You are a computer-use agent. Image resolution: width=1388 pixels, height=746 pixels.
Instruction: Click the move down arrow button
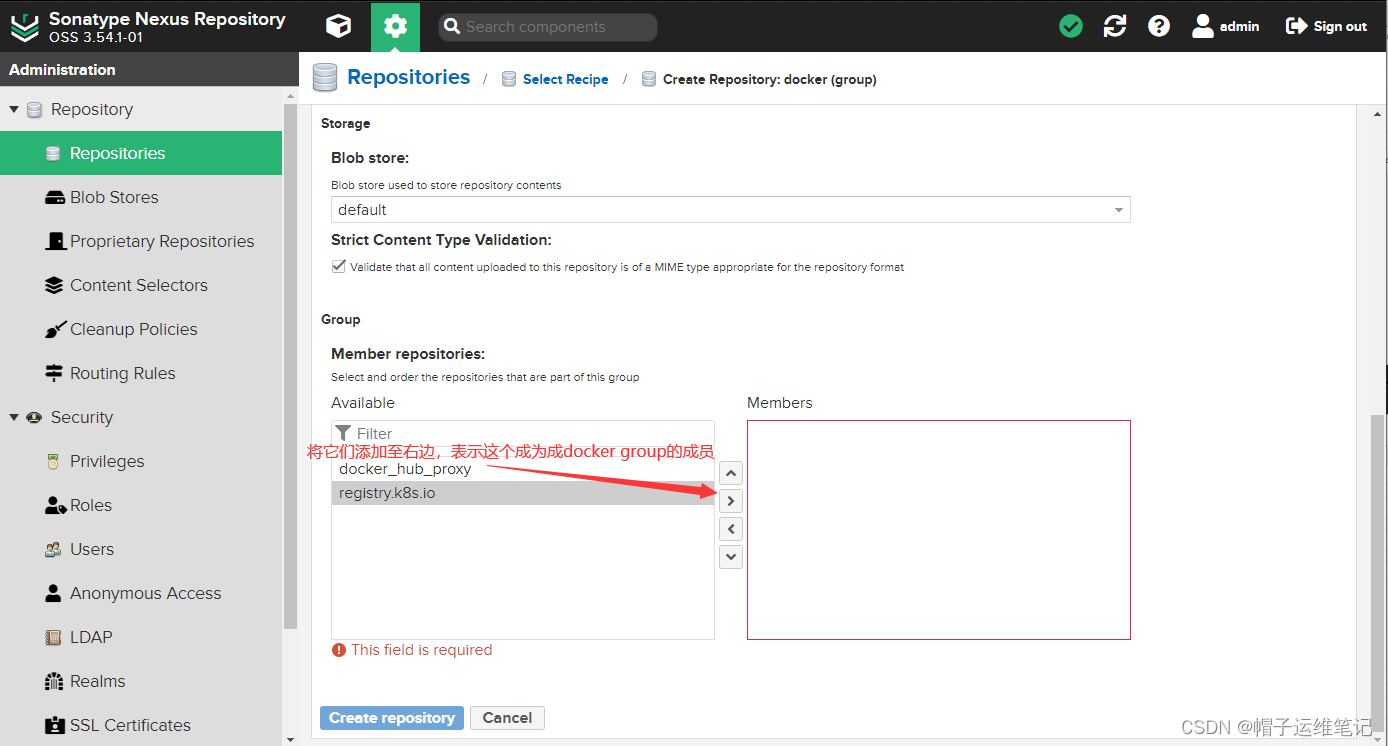click(x=731, y=557)
